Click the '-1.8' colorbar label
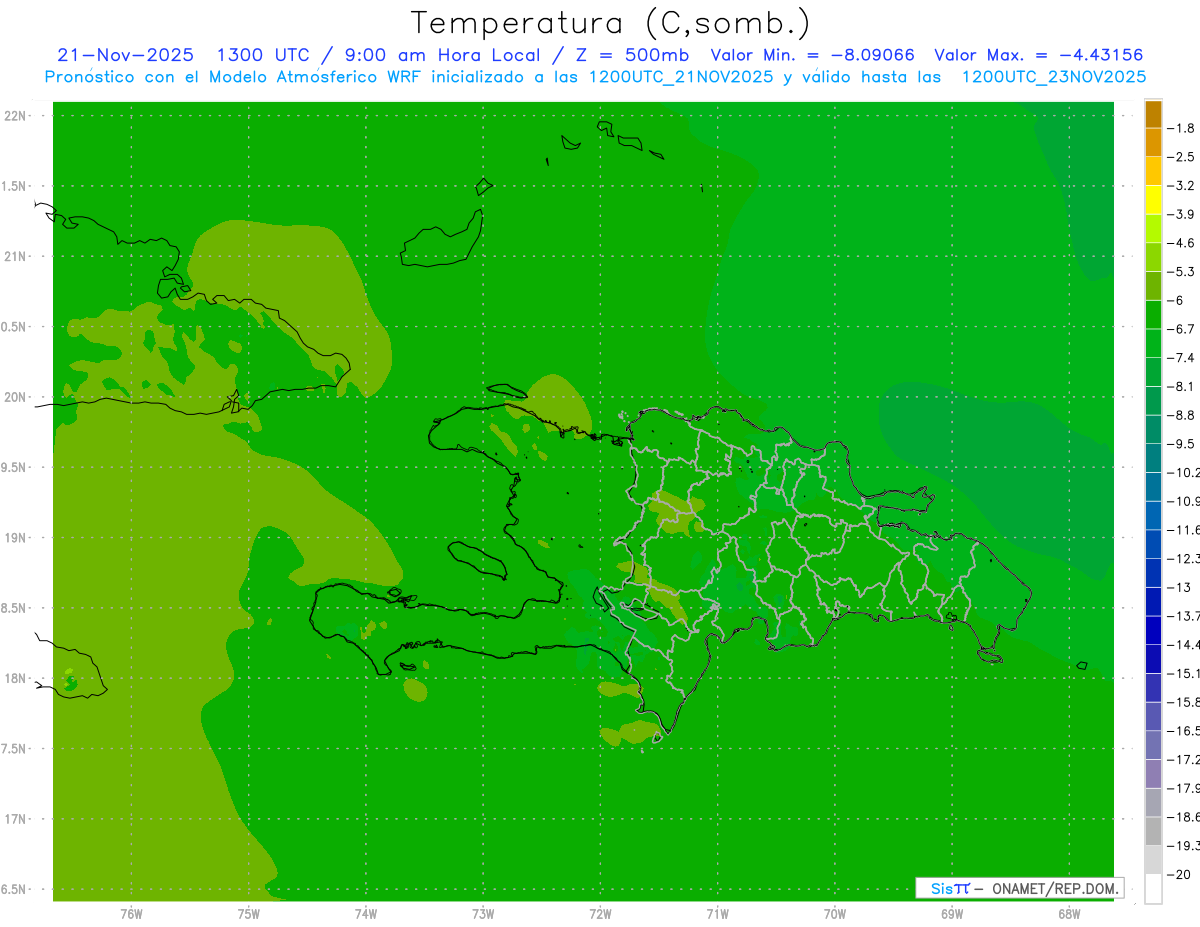Viewport: 1200px width, 927px height. [1182, 128]
